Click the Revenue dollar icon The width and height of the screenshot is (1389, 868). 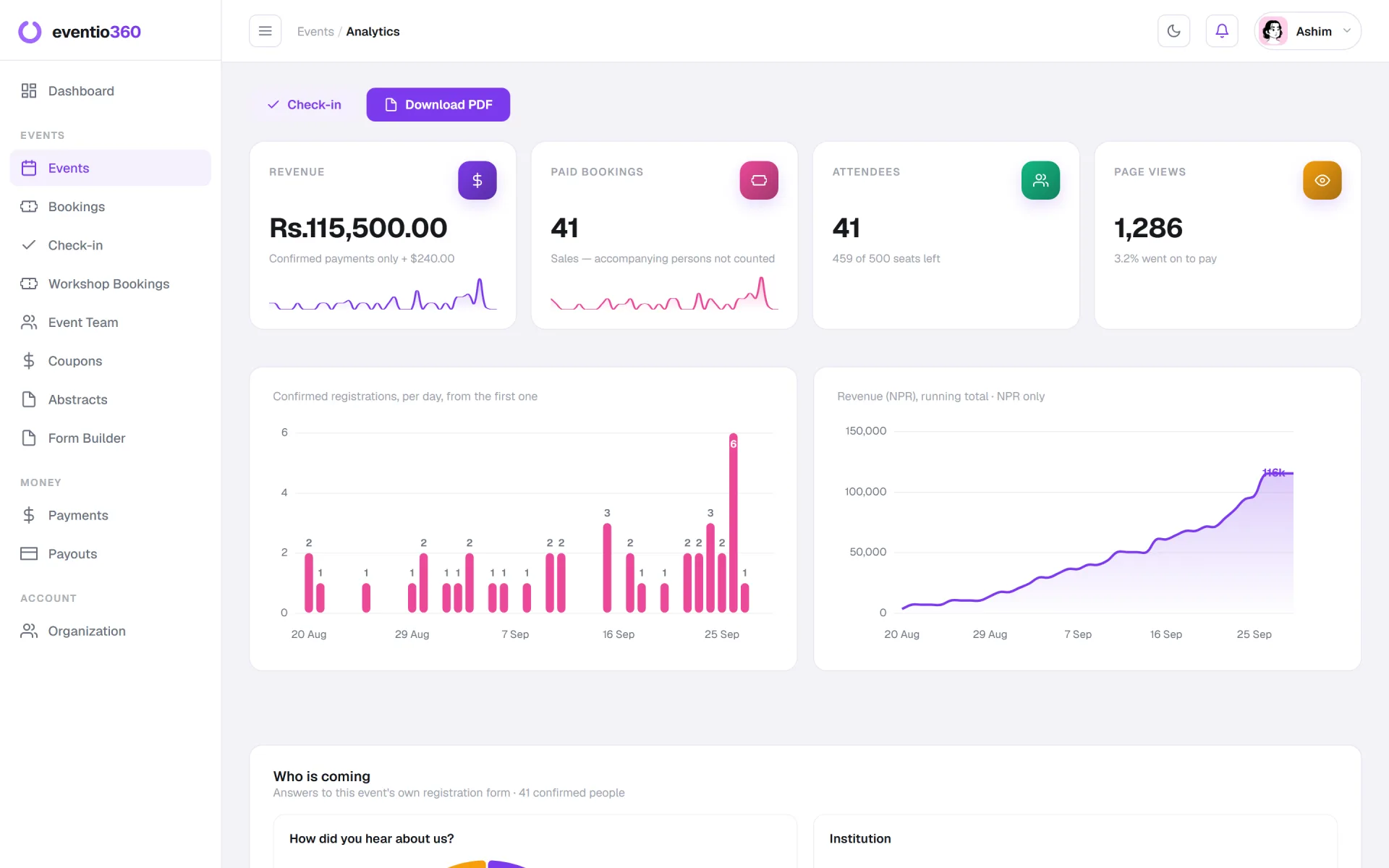point(477,180)
